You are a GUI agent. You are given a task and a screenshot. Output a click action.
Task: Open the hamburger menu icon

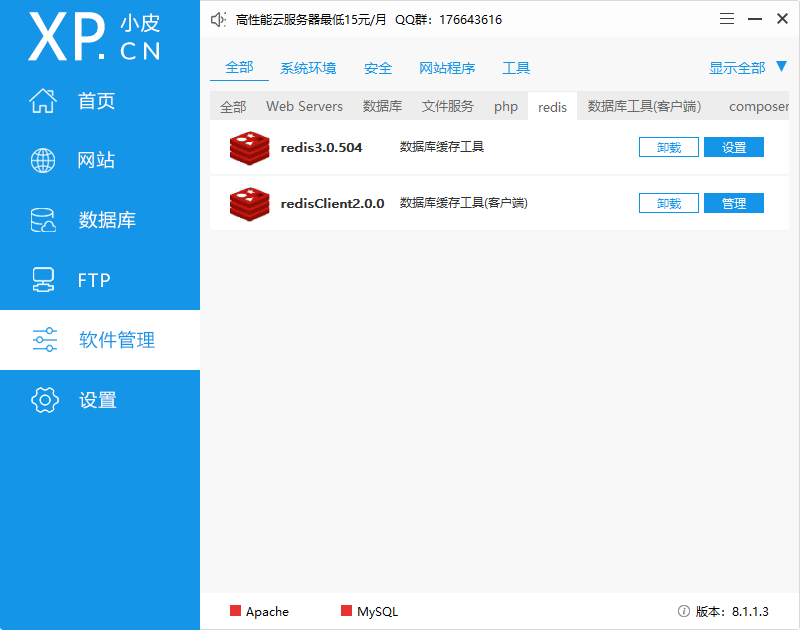click(x=727, y=19)
